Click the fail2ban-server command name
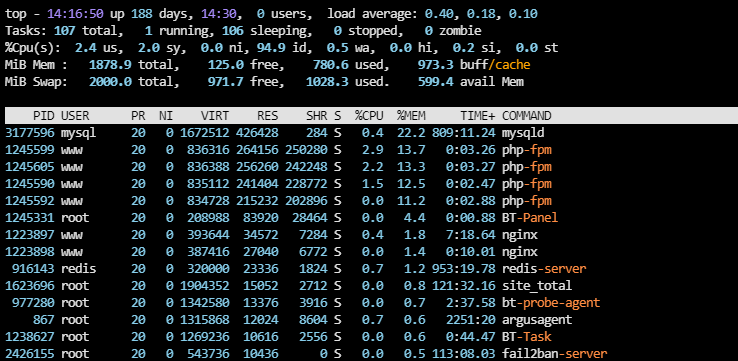The width and height of the screenshot is (738, 361). [555, 353]
